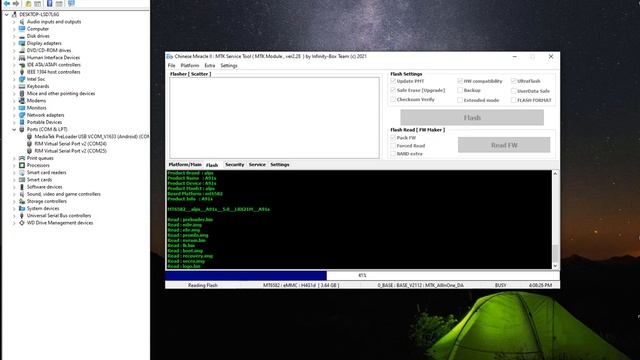Viewport: 640px width, 360px height.
Task: Enable the Extended mode checkbox
Action: coord(460,100)
